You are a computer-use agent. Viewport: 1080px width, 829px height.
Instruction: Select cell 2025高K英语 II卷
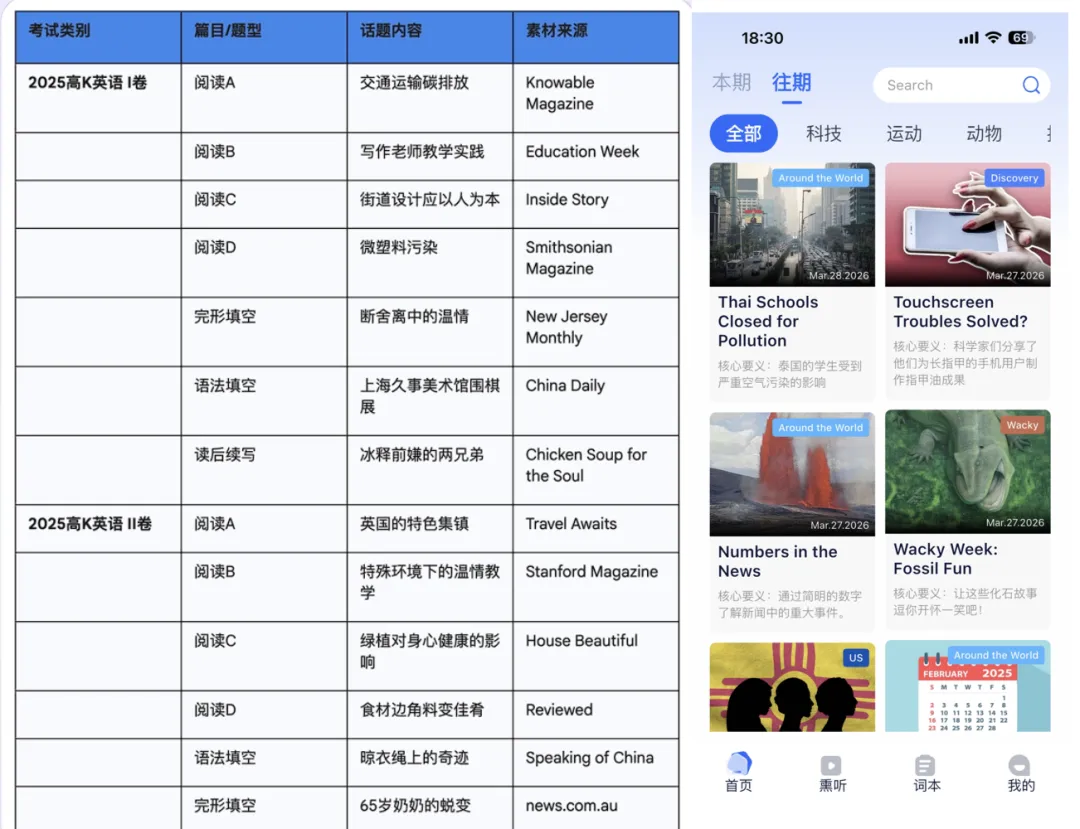(x=98, y=528)
